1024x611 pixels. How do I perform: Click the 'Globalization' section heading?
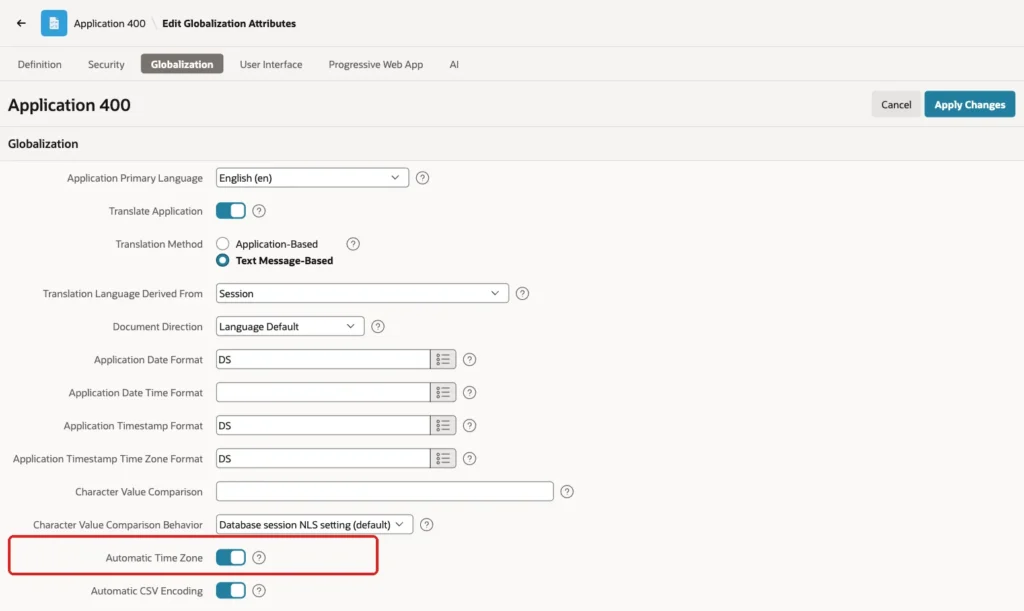pos(43,144)
